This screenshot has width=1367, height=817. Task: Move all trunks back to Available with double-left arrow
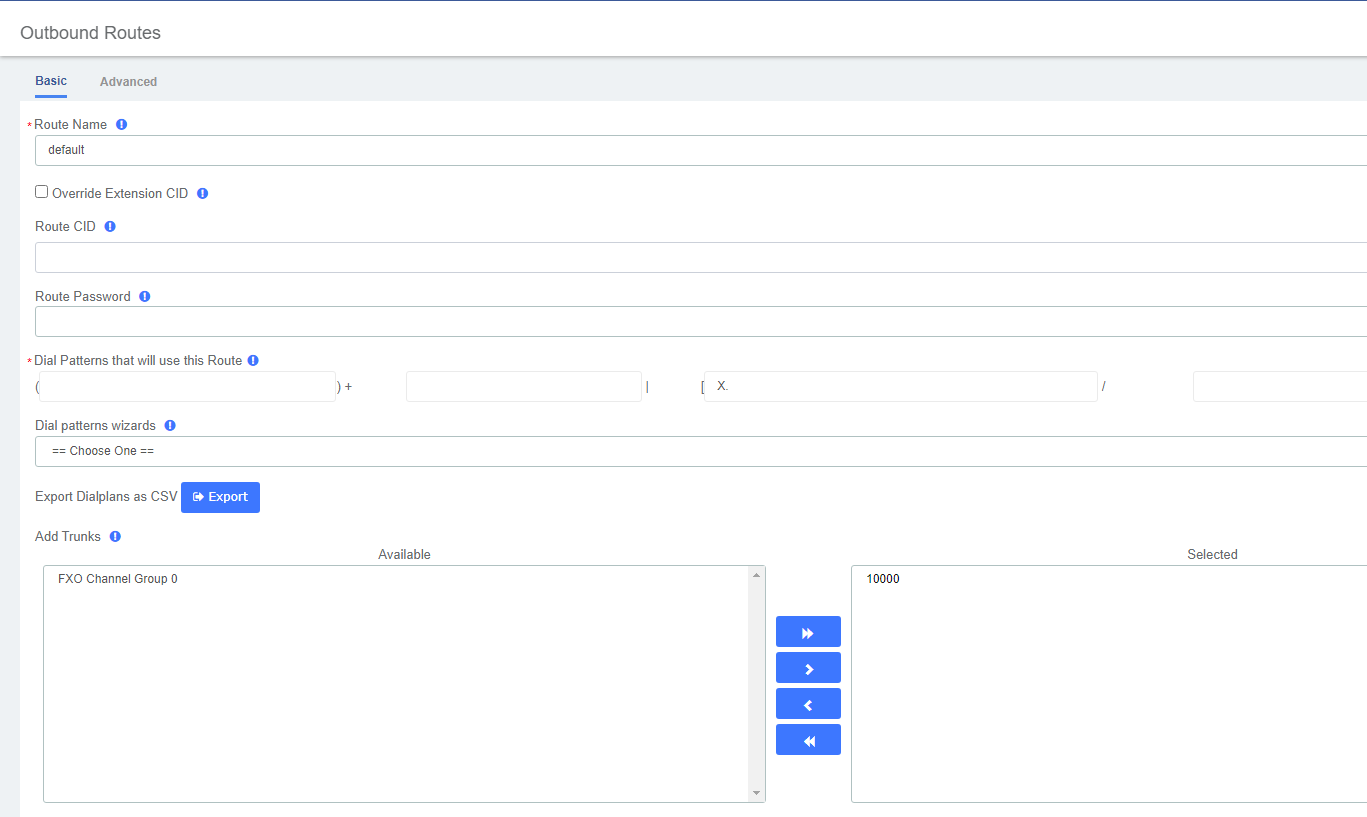[x=808, y=740]
